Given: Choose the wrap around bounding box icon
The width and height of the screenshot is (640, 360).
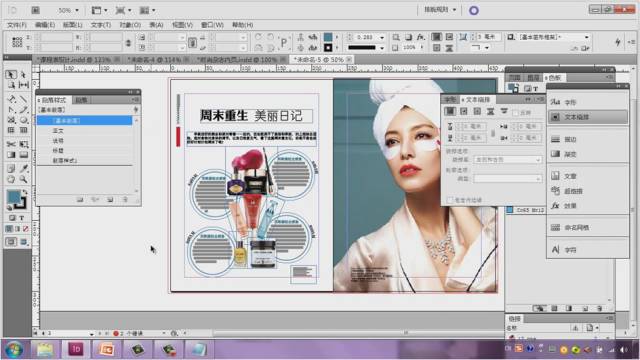Looking at the screenshot, I should coord(464,111).
